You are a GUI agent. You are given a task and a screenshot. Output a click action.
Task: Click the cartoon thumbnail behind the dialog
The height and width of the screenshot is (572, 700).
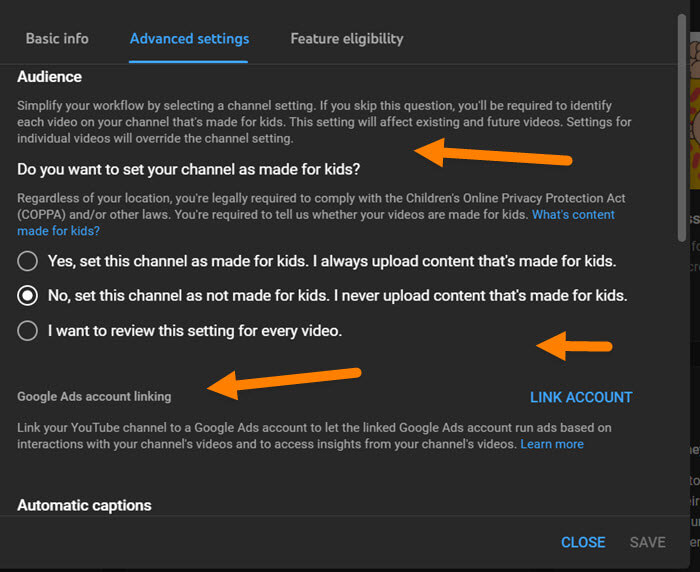(x=695, y=112)
